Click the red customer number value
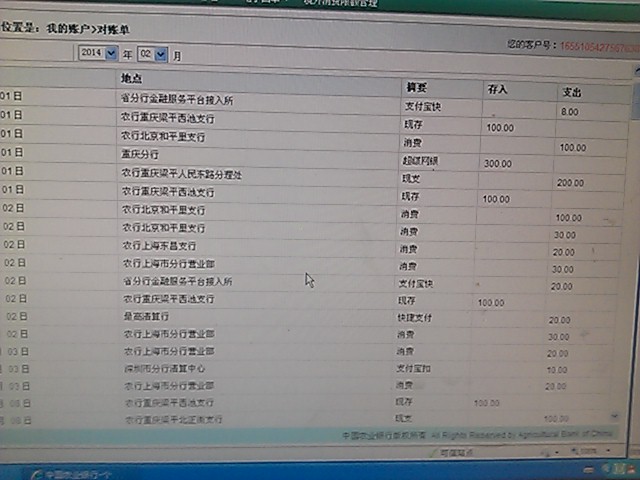The height and width of the screenshot is (480, 640). click(600, 47)
